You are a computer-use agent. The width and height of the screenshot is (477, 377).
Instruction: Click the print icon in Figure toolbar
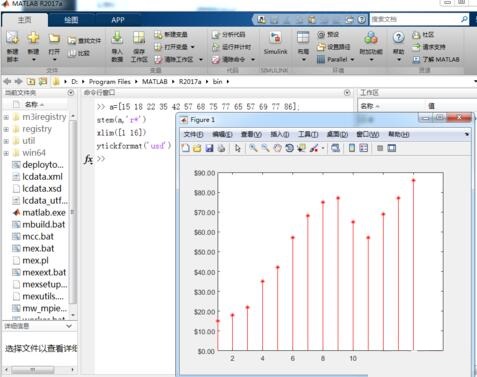point(221,148)
